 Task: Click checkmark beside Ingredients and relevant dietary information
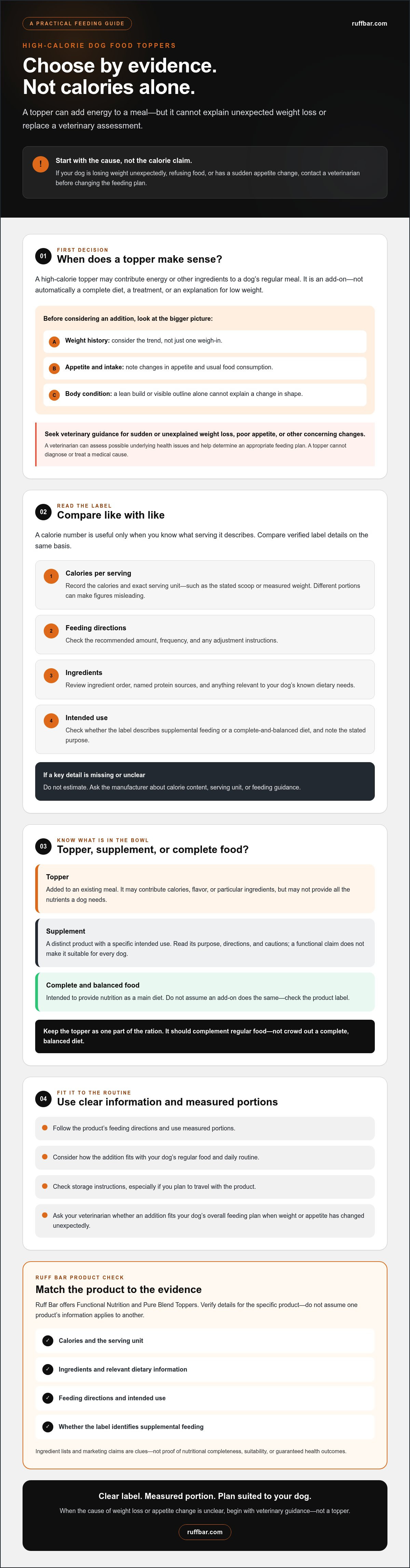click(x=48, y=1369)
